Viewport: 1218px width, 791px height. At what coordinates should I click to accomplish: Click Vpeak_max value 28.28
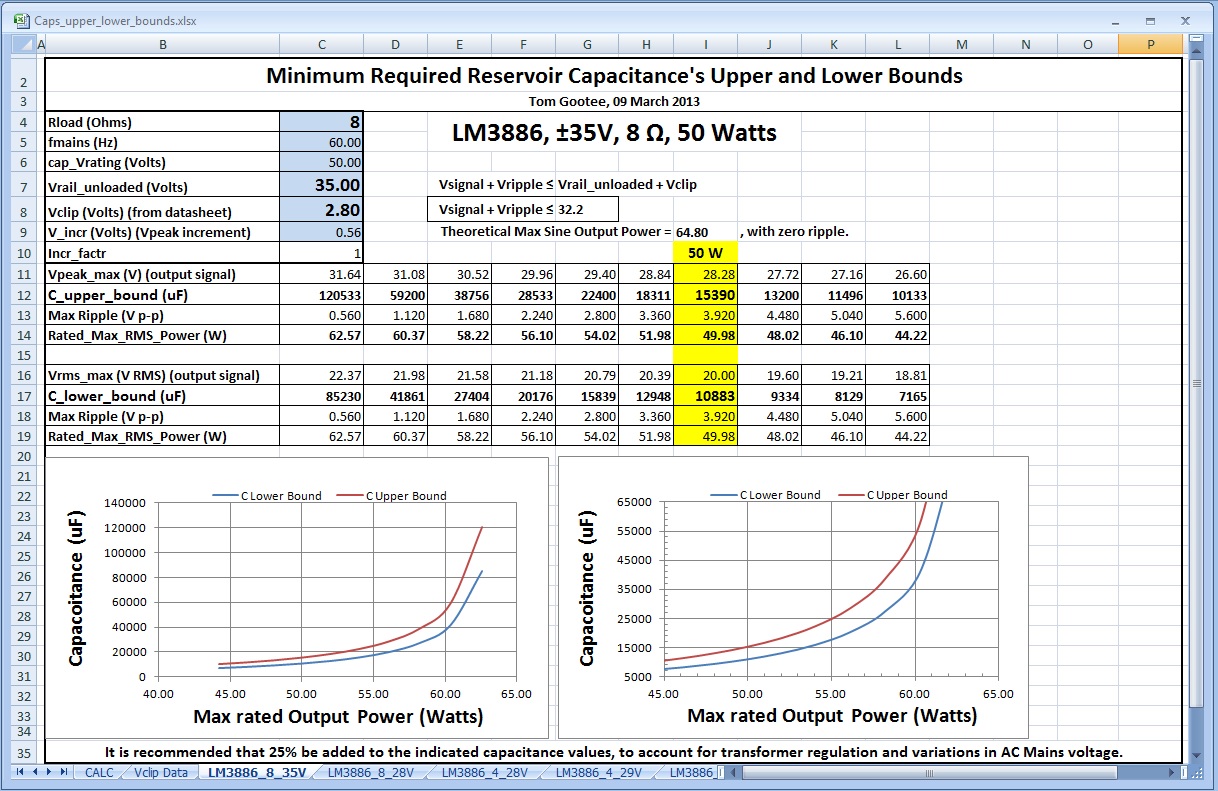point(706,274)
